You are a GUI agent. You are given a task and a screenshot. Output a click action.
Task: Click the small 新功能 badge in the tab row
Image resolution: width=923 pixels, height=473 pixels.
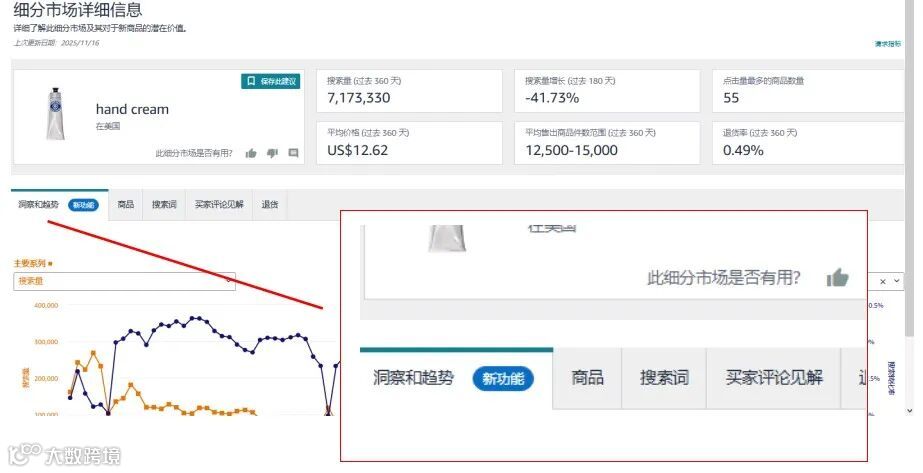[x=84, y=205]
